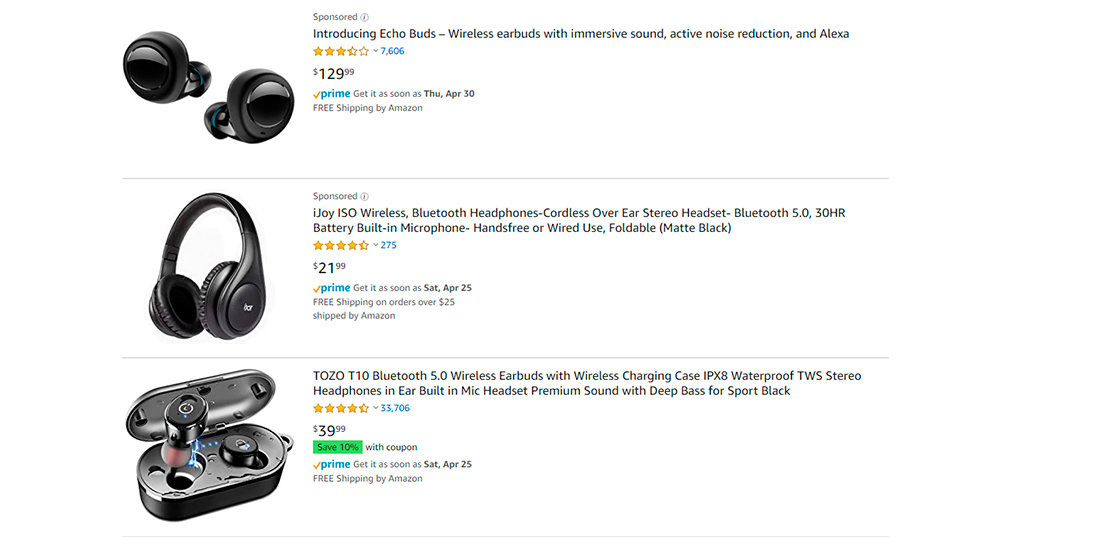
Task: Expand rating breakdown arrow next to 275
Action: click(375, 245)
